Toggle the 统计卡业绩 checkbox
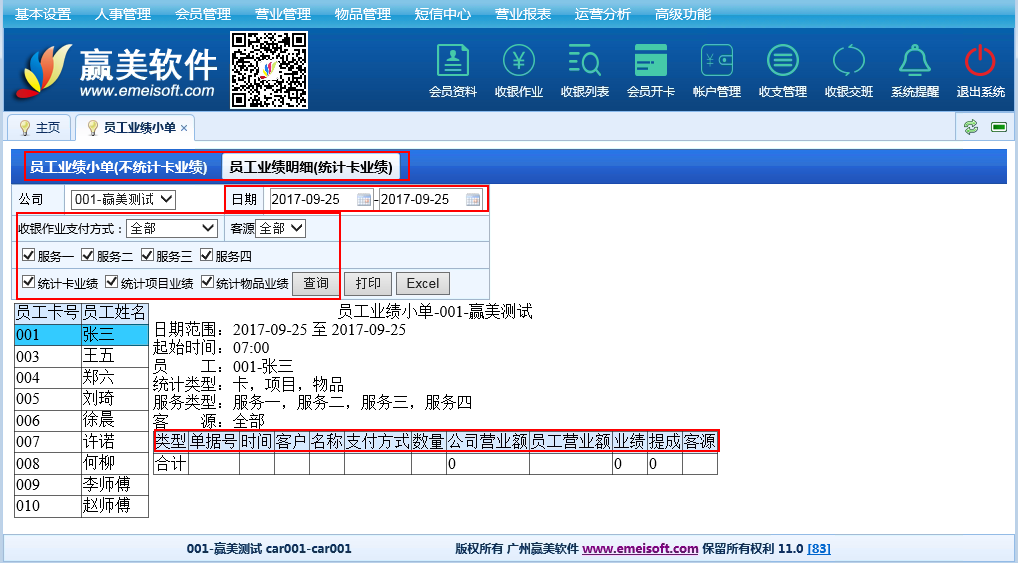Image resolution: width=1018 pixels, height=563 pixels. tap(29, 283)
